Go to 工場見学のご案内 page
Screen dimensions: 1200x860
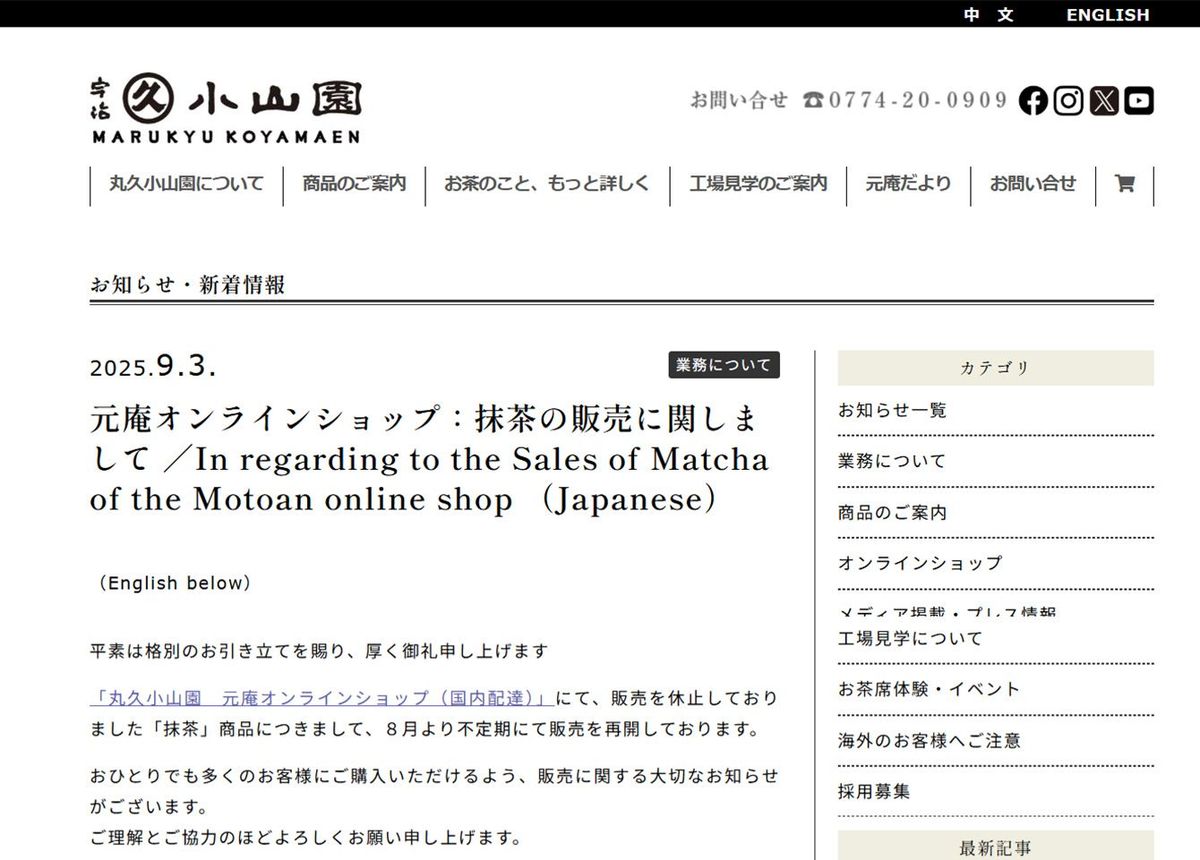pyautogui.click(x=758, y=184)
